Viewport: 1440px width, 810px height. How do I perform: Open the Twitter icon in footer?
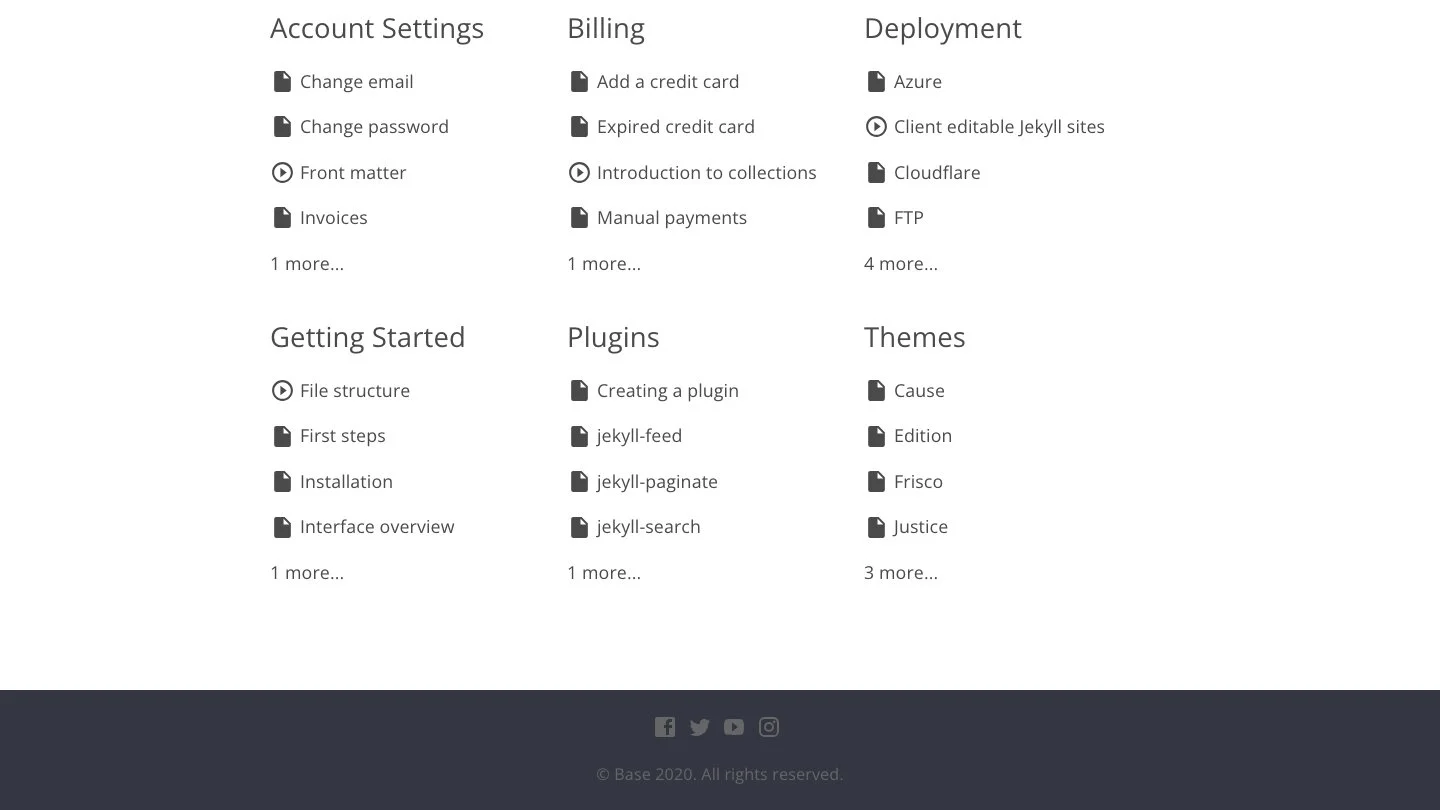click(700, 727)
